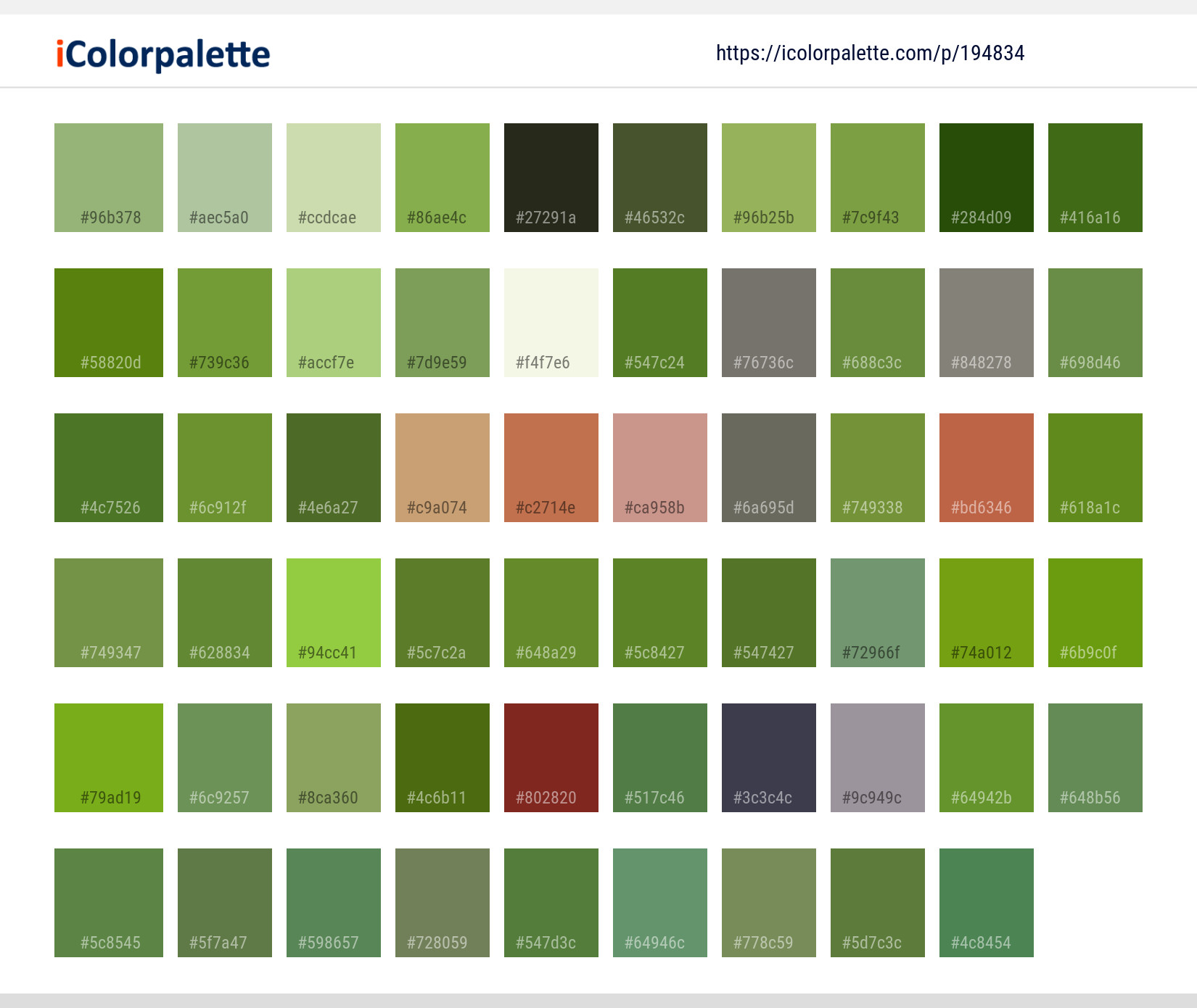Select the #ccdcae color swatch
The image size is (1197, 1008).
pyautogui.click(x=334, y=178)
